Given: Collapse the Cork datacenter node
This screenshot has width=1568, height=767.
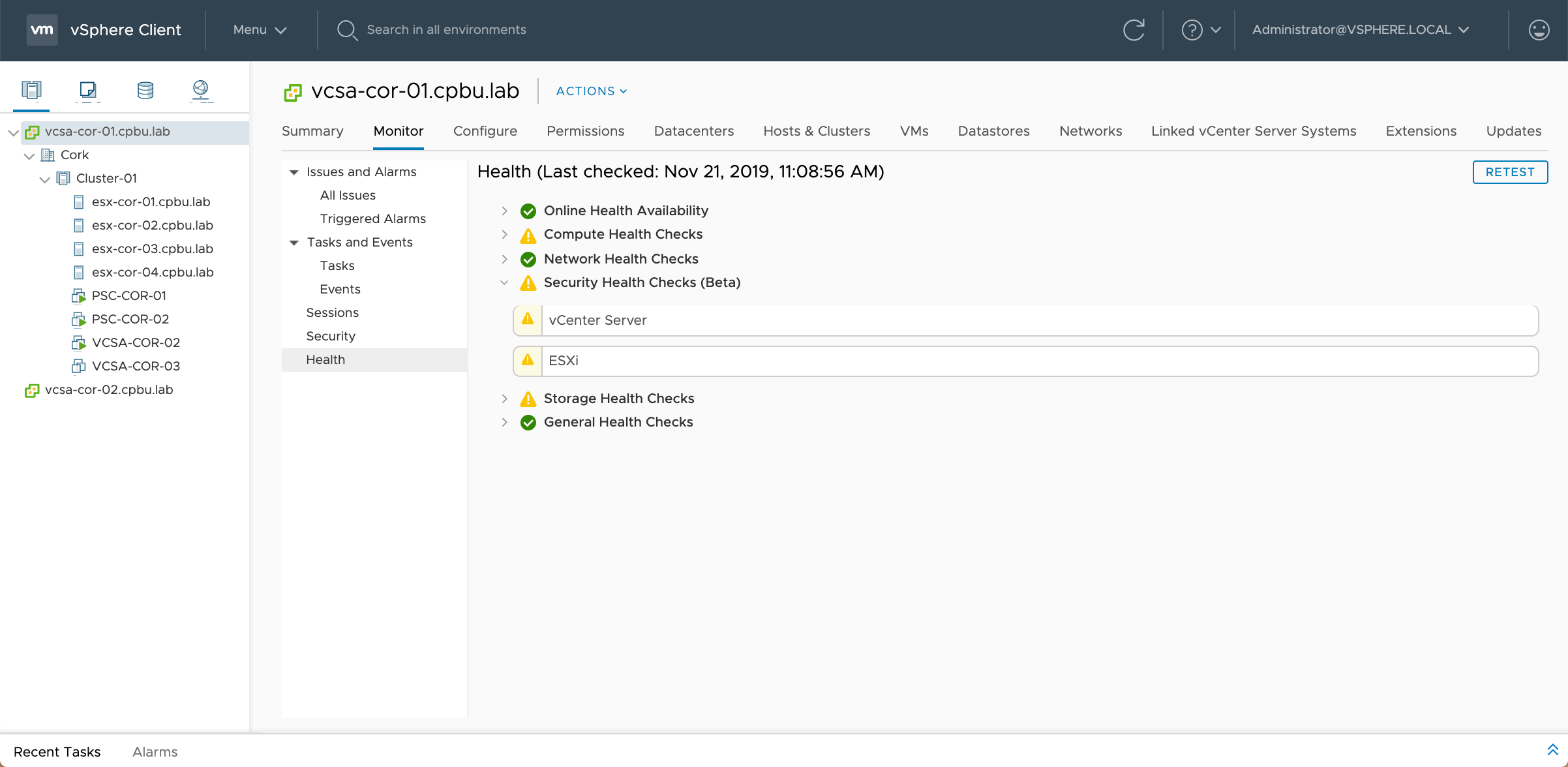Looking at the screenshot, I should (29, 156).
